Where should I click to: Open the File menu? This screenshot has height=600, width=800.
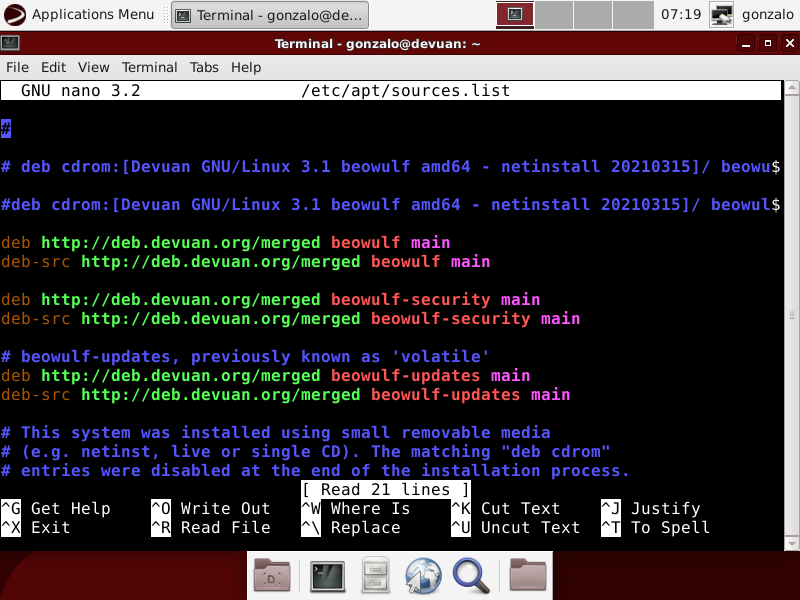click(17, 67)
